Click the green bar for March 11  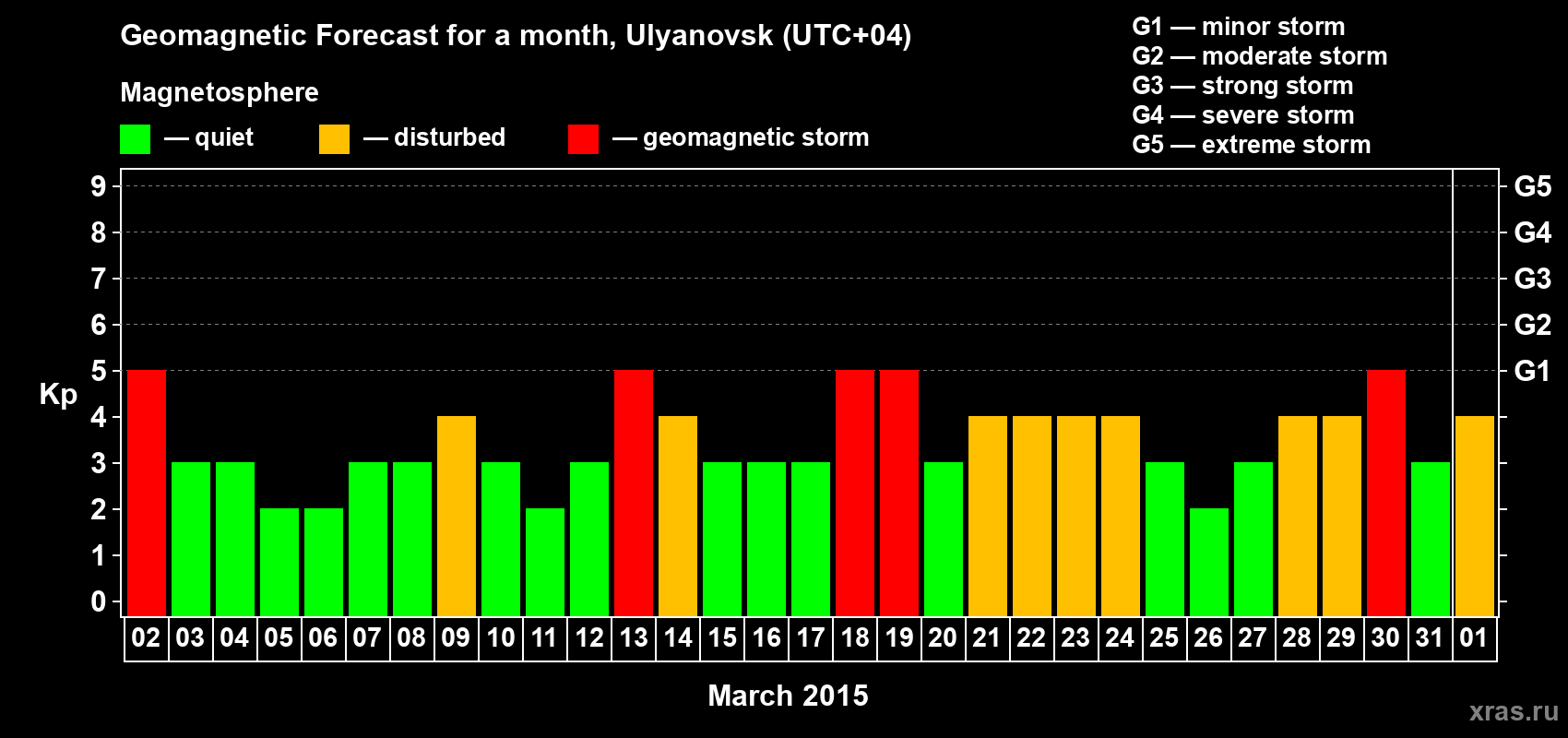pos(545,563)
